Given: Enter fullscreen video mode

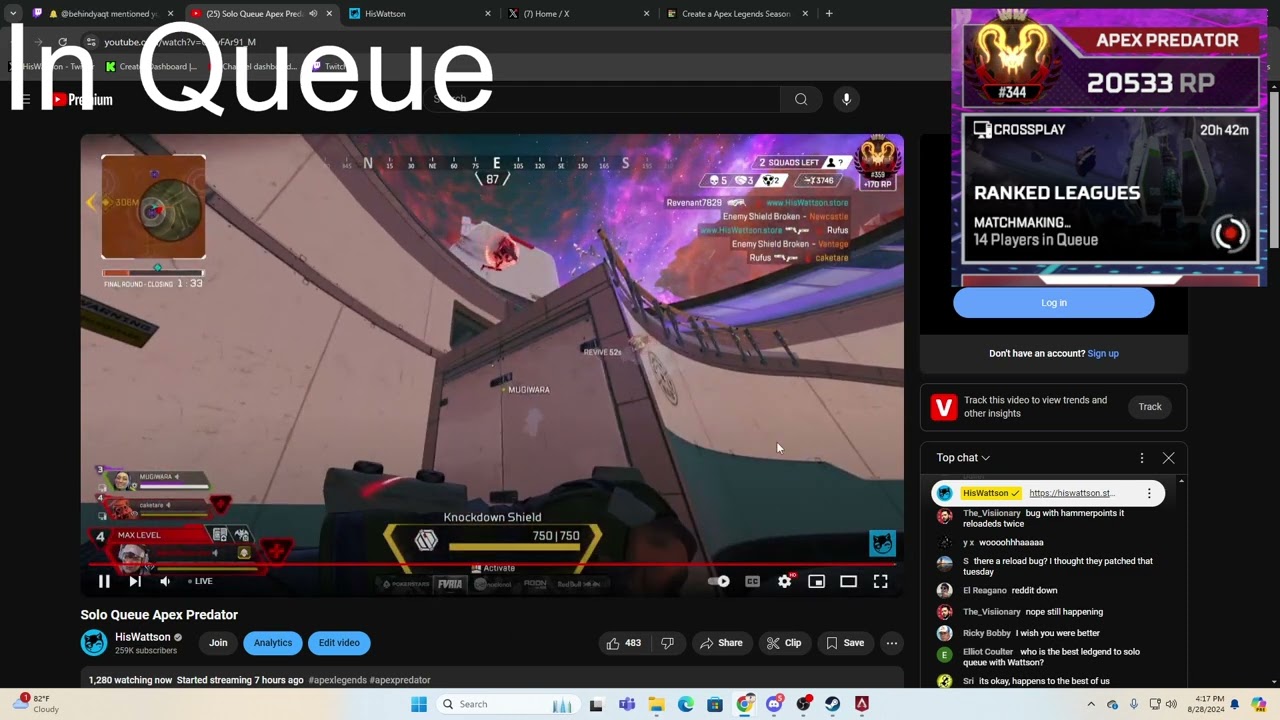Looking at the screenshot, I should coord(880,581).
